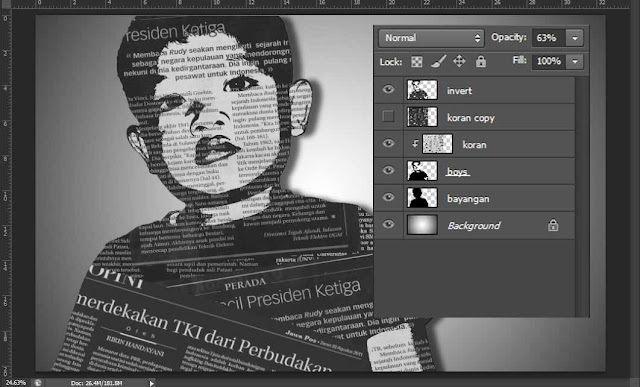Viewport: 640px width, 387px height.
Task: Click the lock position move icon
Action: (459, 61)
